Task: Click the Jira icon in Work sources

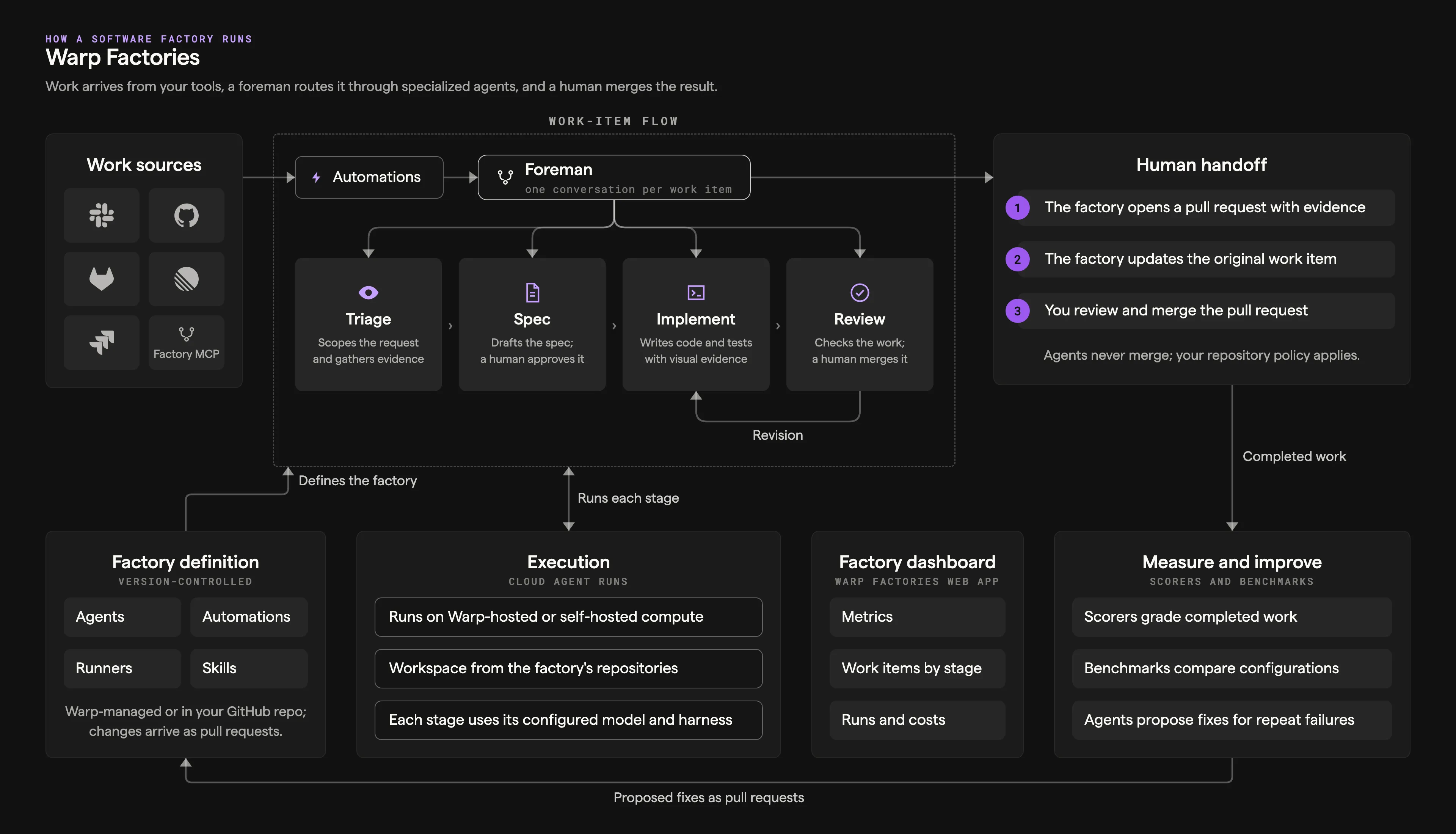Action: [101, 343]
